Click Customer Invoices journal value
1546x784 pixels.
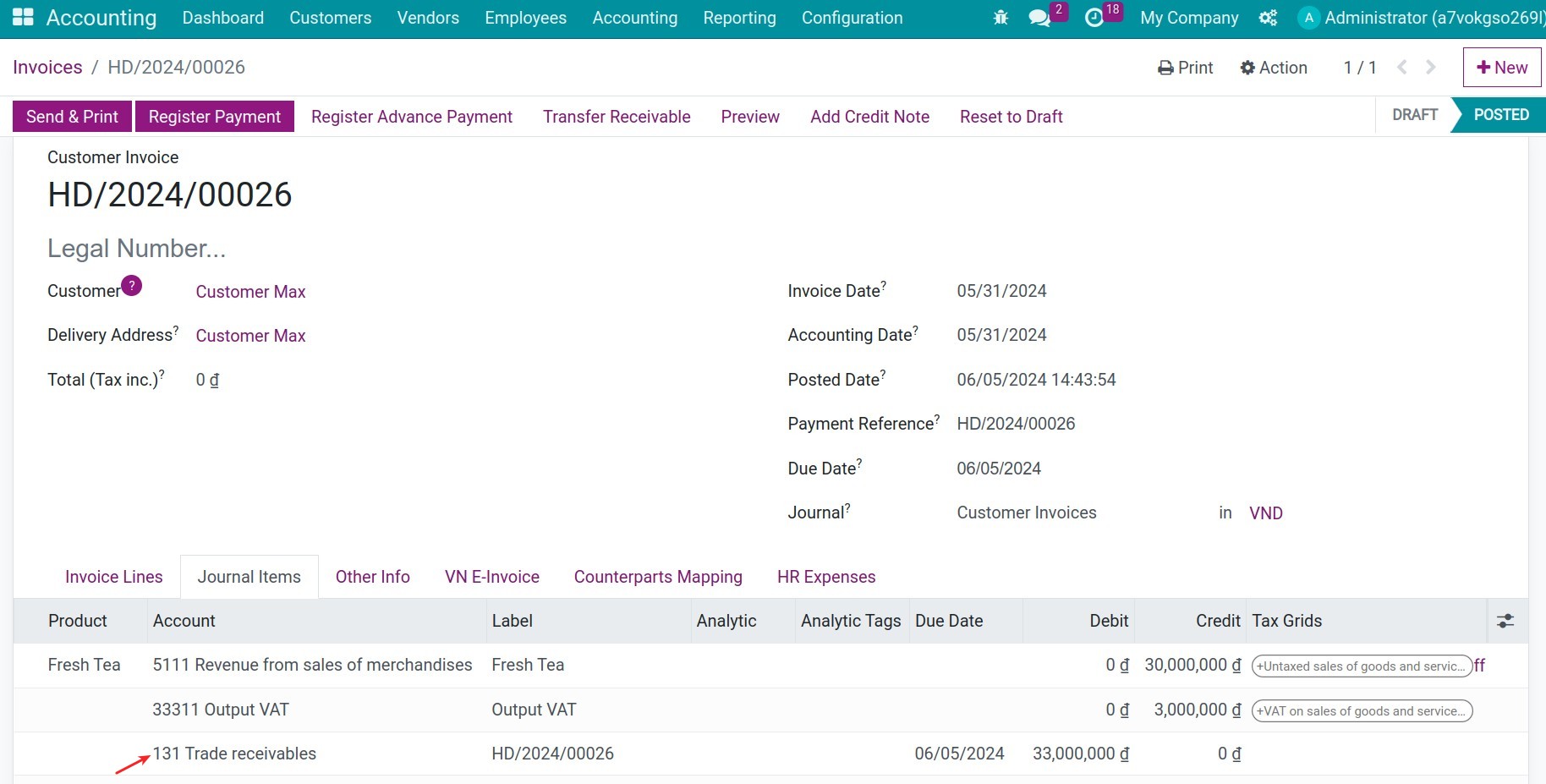[1027, 513]
